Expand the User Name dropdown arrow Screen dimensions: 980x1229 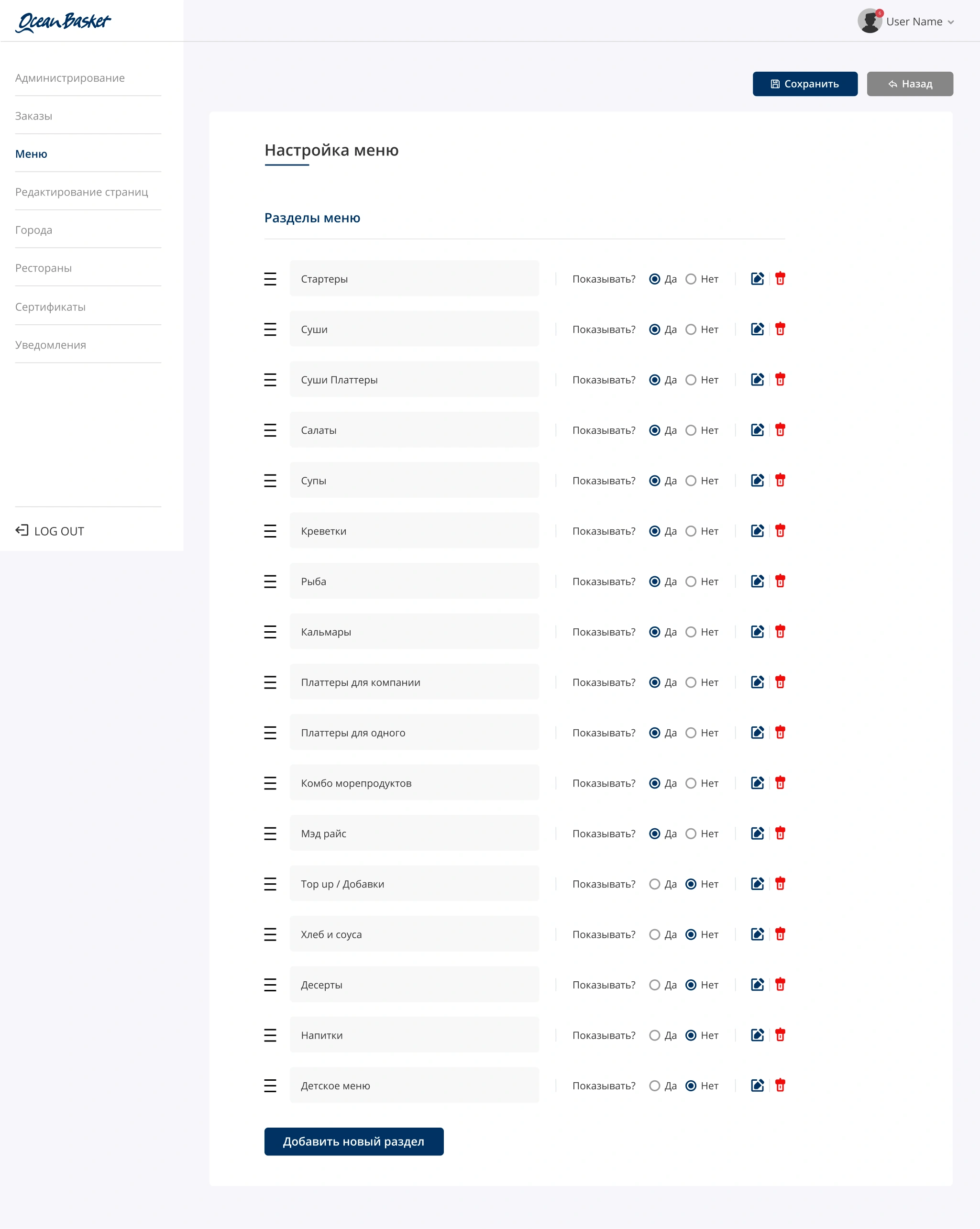950,22
